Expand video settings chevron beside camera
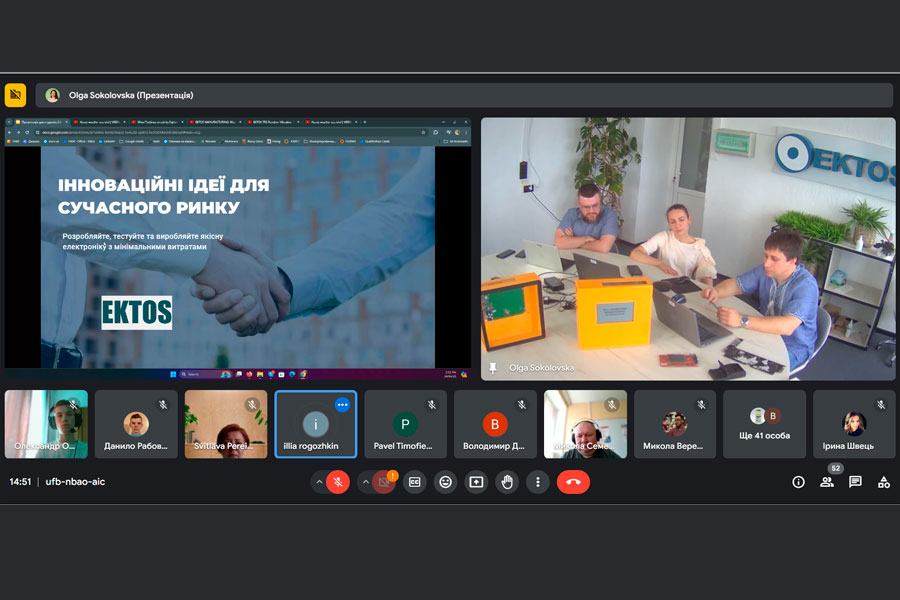This screenshot has height=600, width=900. click(x=366, y=482)
